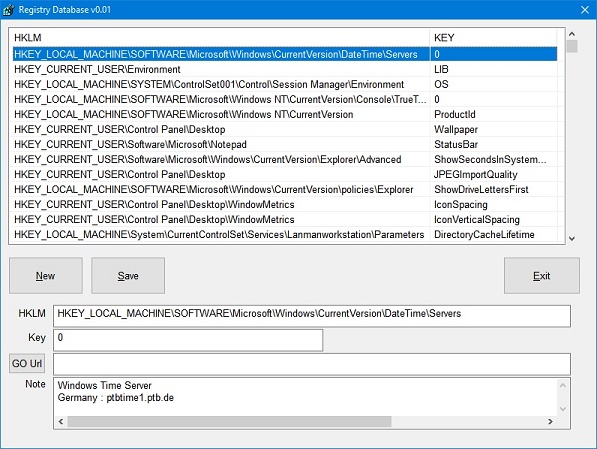Select the DateTime\Servers registry row
Image resolution: width=597 pixels, height=449 pixels.
285,54
